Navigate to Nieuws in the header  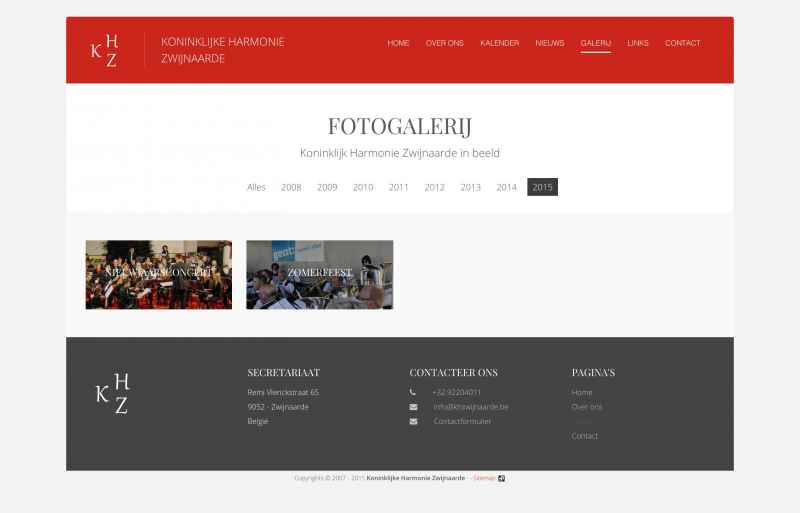pyautogui.click(x=549, y=43)
